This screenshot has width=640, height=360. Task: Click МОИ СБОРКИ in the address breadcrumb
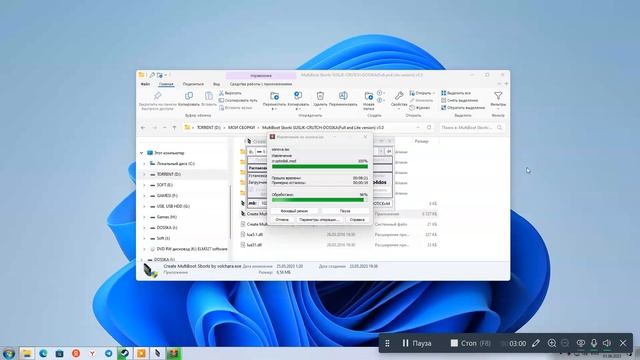241,128
